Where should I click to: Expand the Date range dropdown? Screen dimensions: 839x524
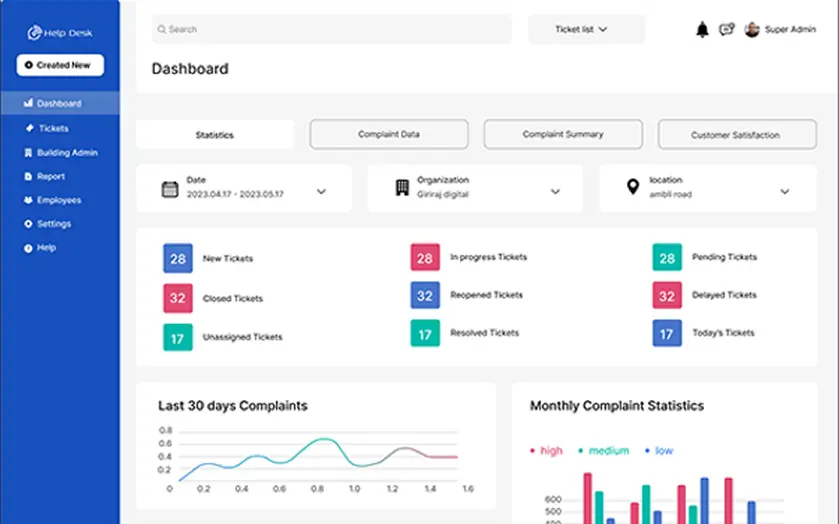pos(321,191)
